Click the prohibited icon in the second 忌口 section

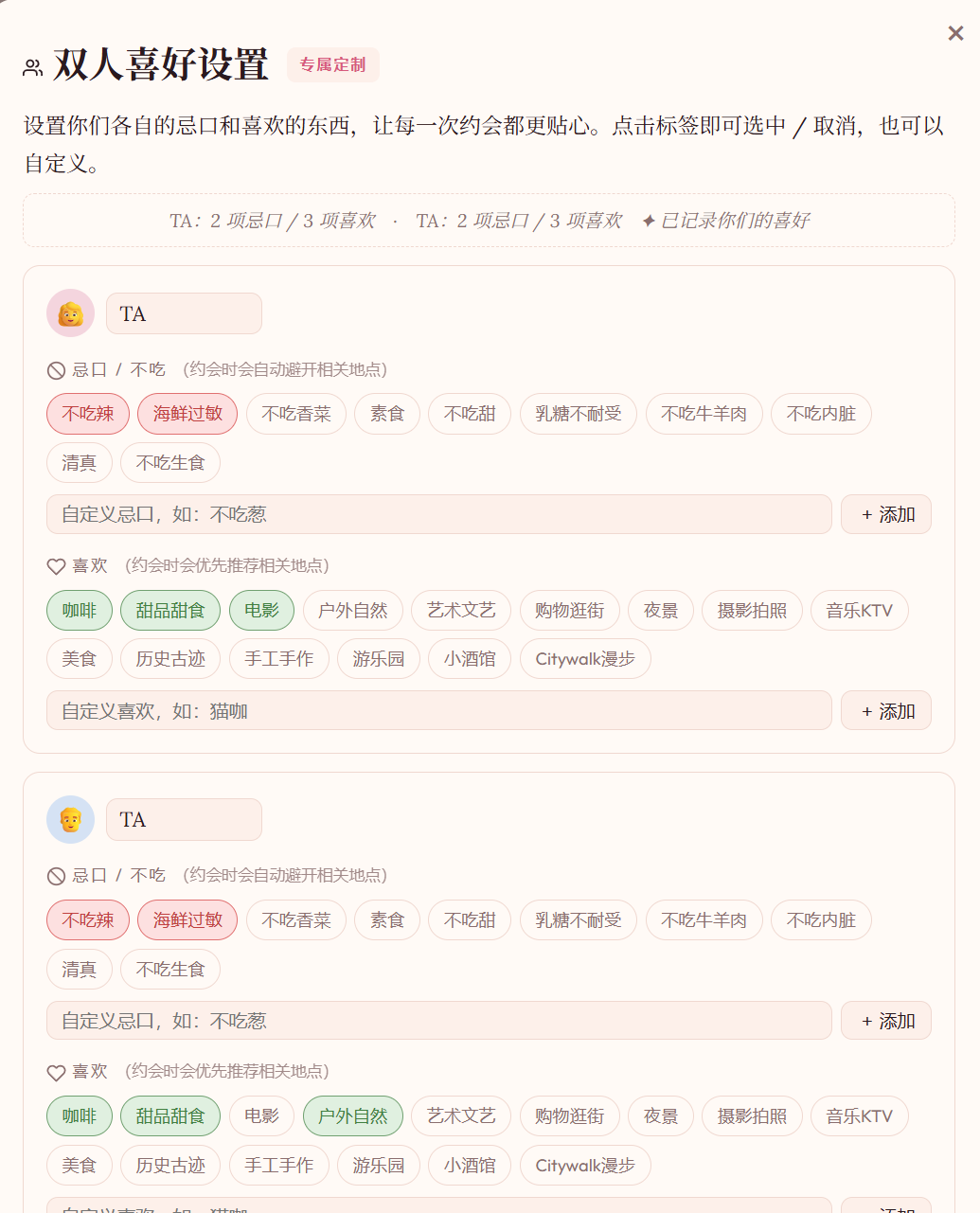coord(56,876)
